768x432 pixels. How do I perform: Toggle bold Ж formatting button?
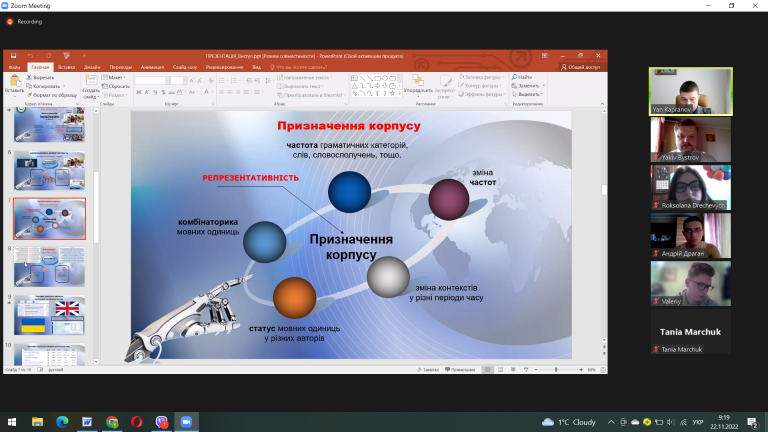click(139, 92)
